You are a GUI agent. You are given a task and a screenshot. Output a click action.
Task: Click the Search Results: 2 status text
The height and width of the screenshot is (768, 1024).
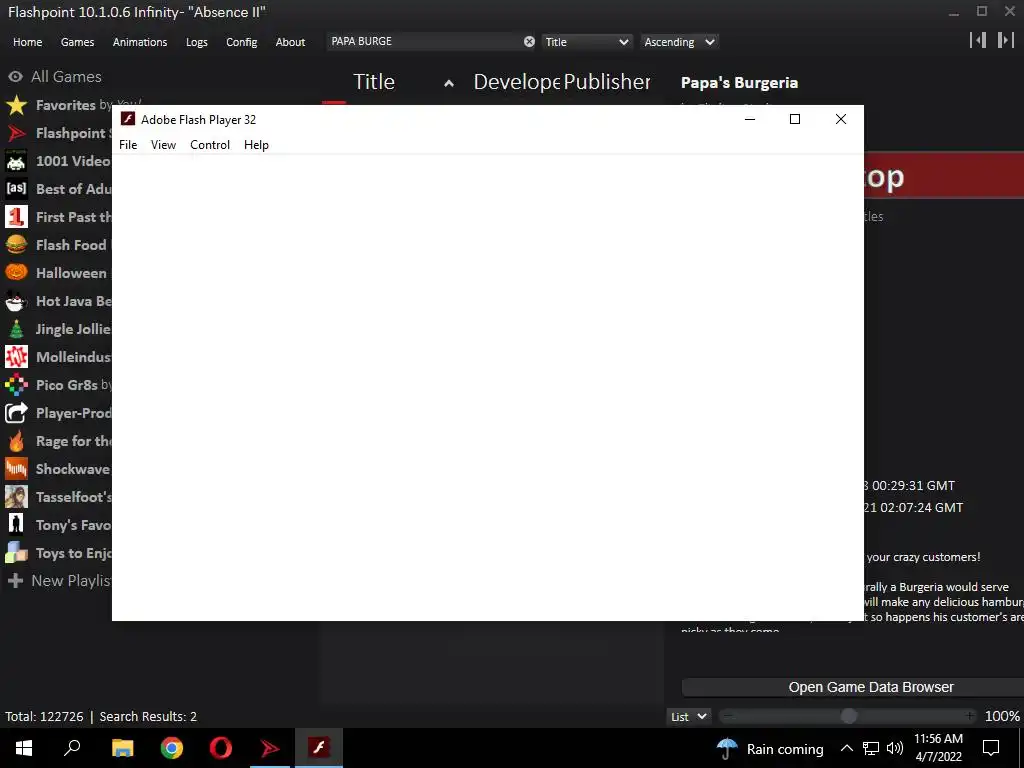pos(148,716)
